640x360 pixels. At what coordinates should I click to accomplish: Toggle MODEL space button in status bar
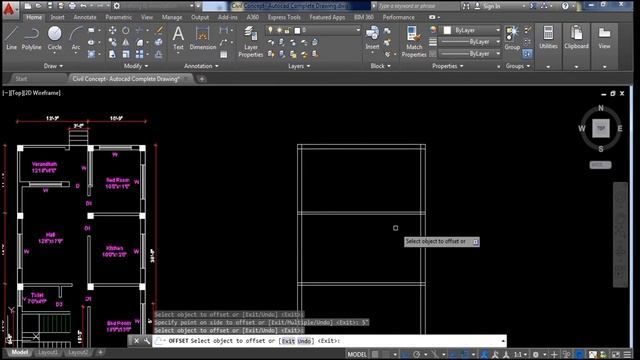coord(357,354)
